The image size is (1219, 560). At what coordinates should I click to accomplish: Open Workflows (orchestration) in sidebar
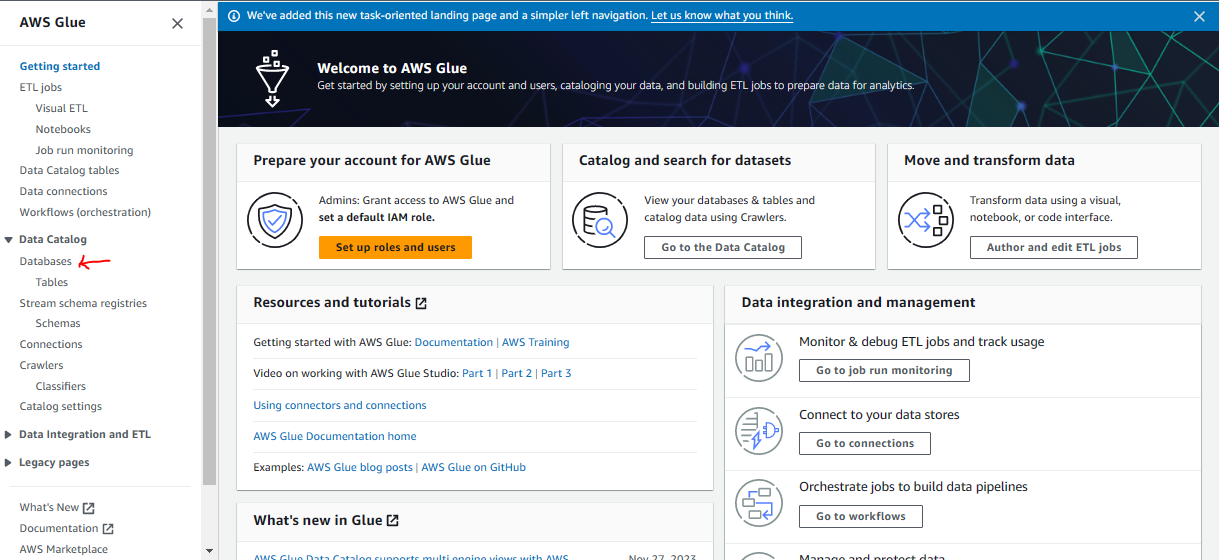click(85, 212)
